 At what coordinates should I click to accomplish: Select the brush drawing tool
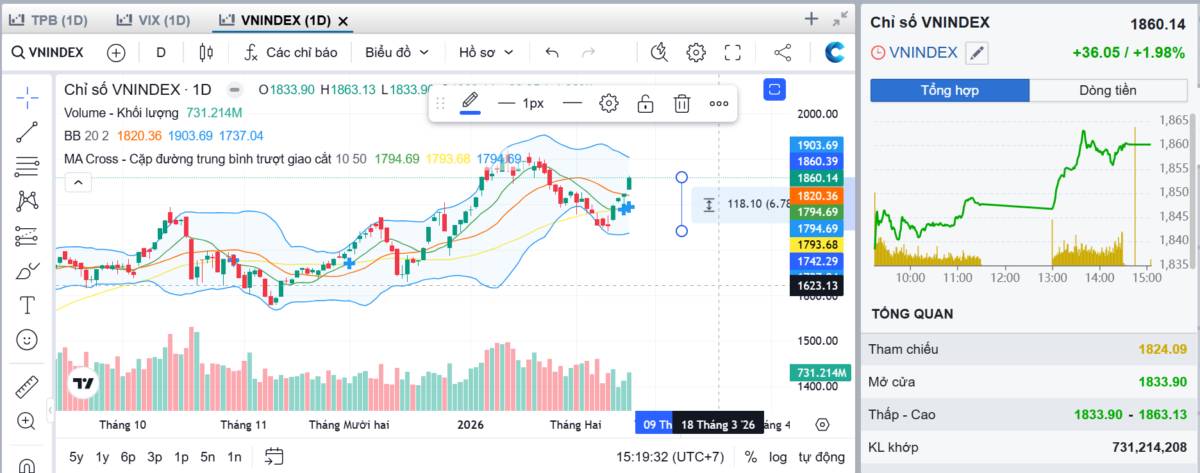27,271
